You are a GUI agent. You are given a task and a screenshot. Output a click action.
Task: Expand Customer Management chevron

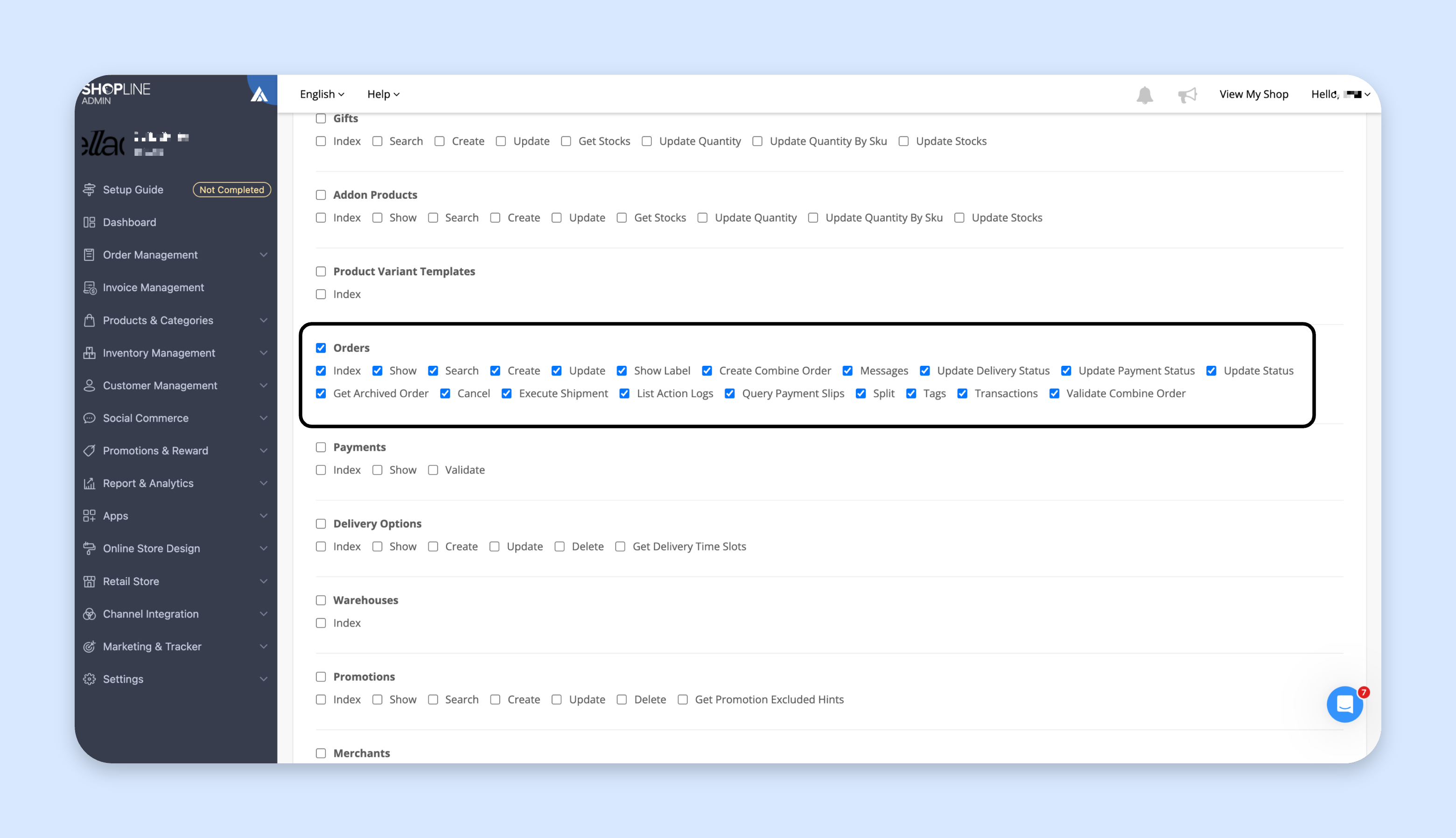click(x=264, y=385)
